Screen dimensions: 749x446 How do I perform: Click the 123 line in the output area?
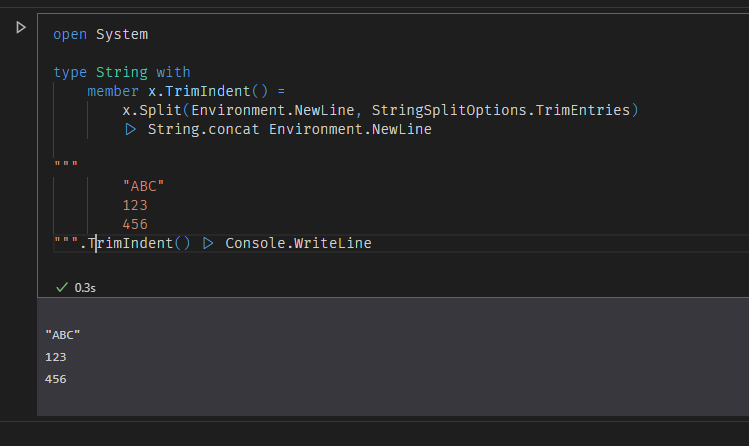[x=55, y=357]
